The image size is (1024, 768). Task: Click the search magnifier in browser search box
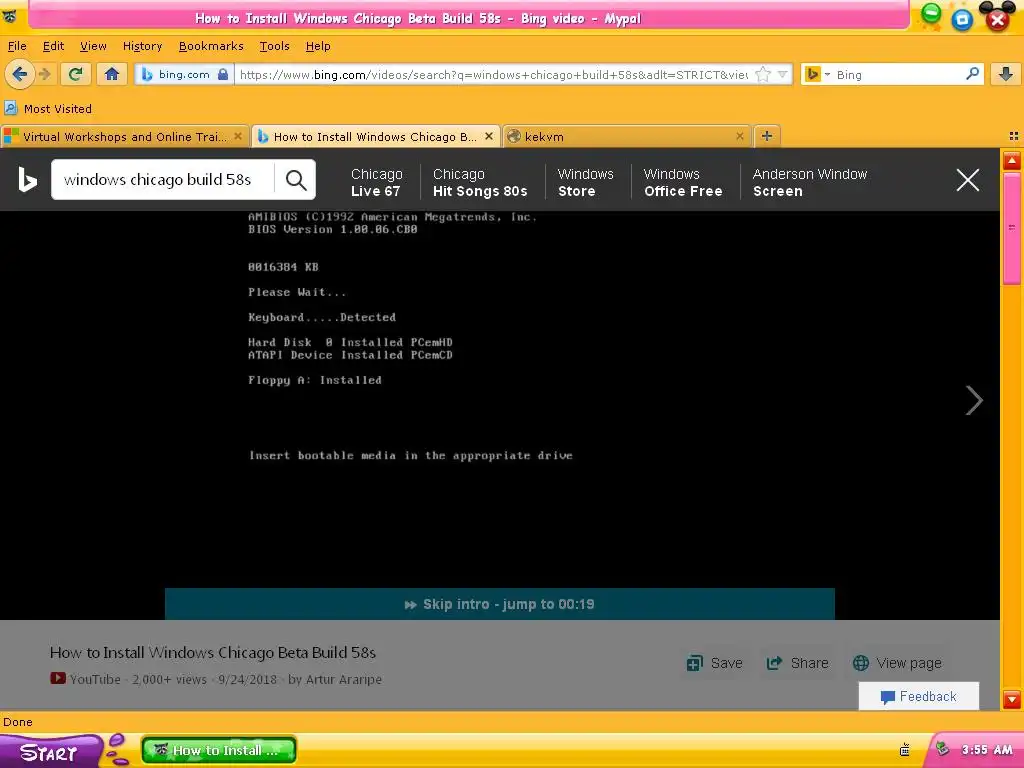(x=972, y=74)
